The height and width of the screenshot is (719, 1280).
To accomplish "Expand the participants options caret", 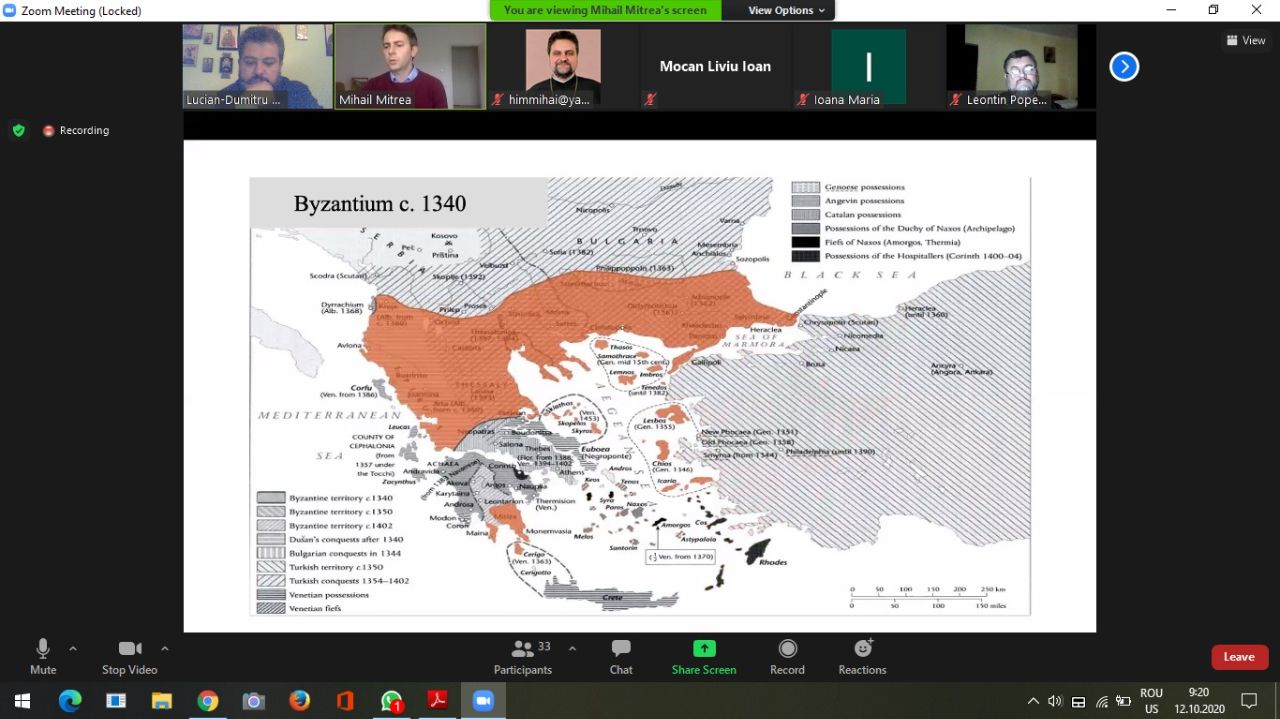I will point(572,648).
